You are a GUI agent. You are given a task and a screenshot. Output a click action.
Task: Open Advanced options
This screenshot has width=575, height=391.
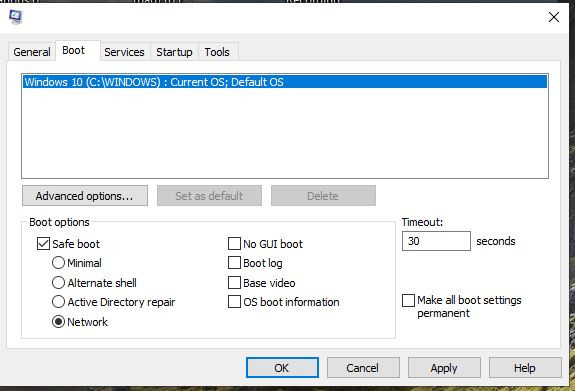(85, 196)
